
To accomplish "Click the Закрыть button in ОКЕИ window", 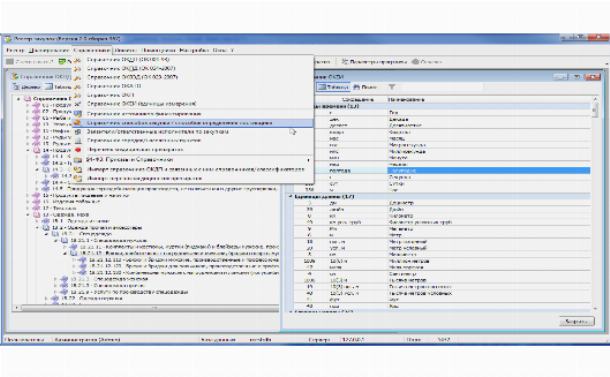I will pos(577,321).
